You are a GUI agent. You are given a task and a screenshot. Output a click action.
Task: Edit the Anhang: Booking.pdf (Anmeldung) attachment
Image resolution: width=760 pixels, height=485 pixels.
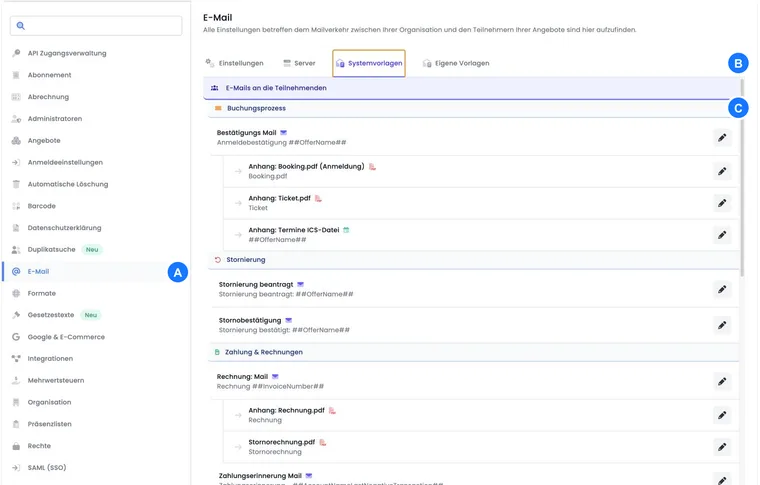tap(722, 171)
